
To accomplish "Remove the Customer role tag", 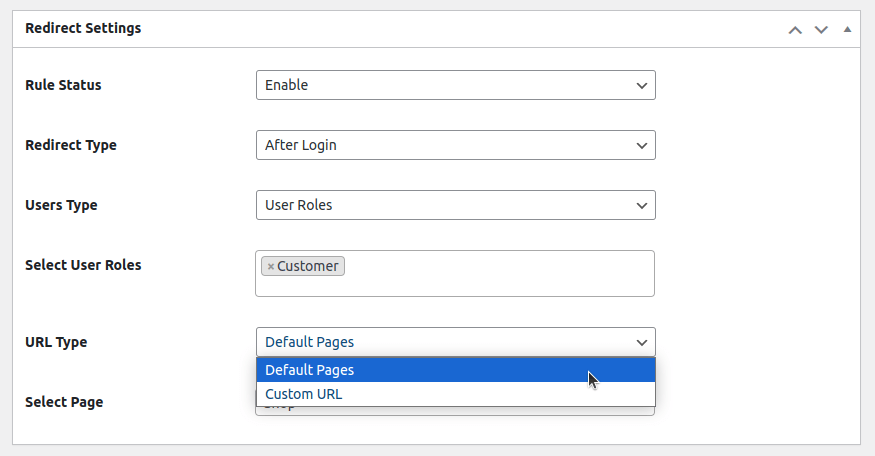I will [x=270, y=266].
